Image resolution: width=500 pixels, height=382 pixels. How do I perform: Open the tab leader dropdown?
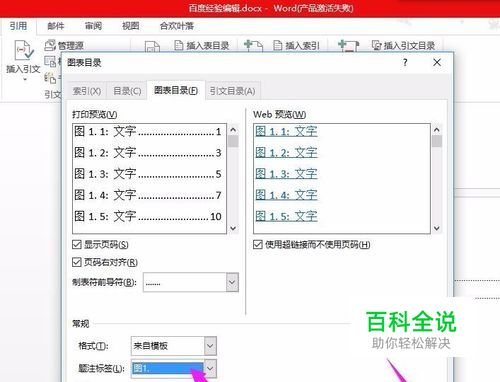pyautogui.click(x=232, y=282)
